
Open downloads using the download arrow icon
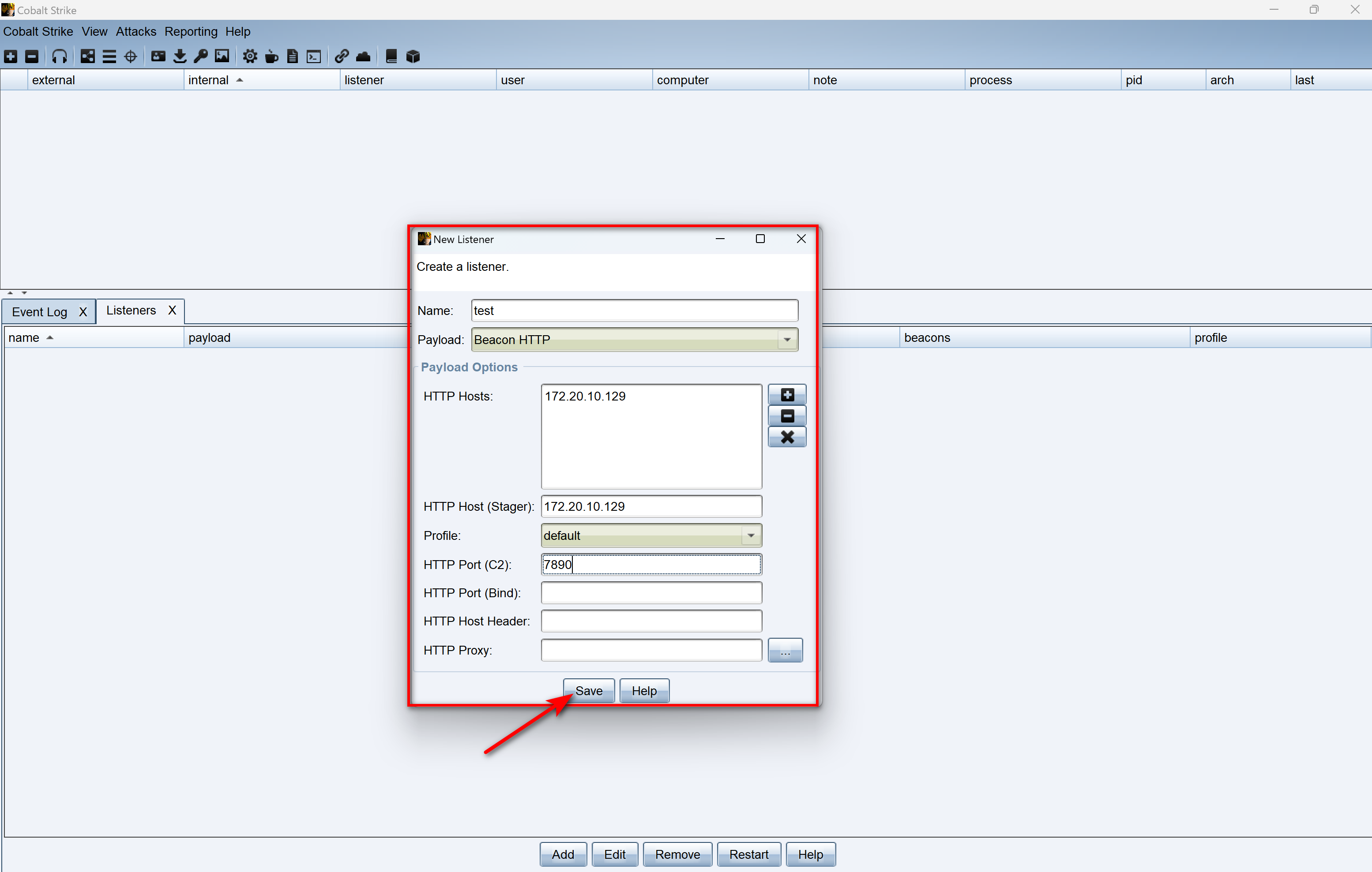[180, 56]
